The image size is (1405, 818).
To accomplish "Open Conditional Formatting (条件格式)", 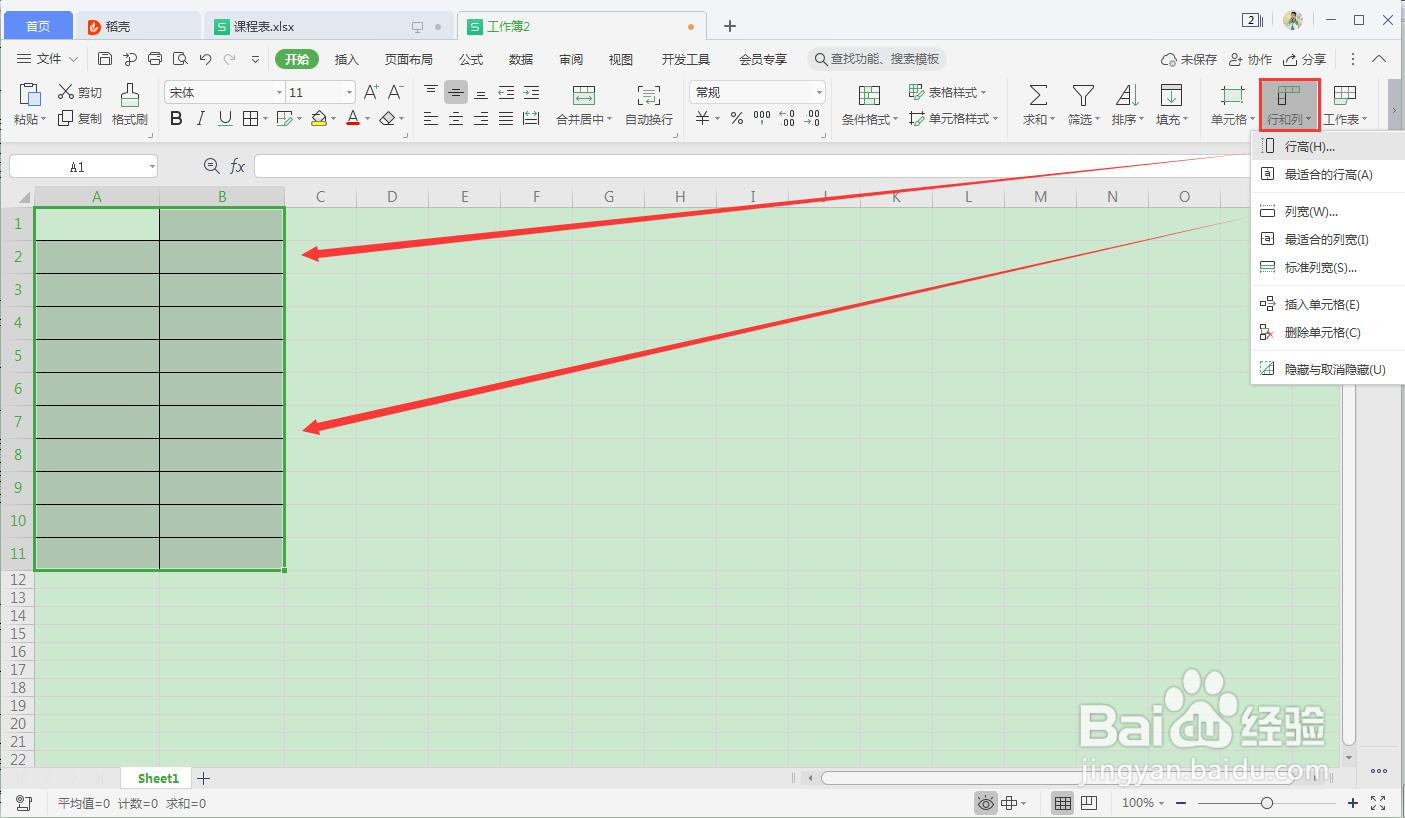I will pyautogui.click(x=866, y=104).
